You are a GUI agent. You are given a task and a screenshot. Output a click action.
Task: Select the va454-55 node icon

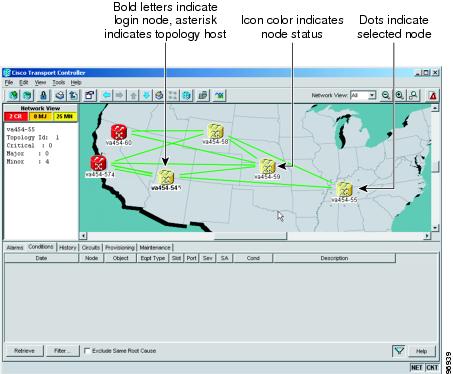point(344,189)
